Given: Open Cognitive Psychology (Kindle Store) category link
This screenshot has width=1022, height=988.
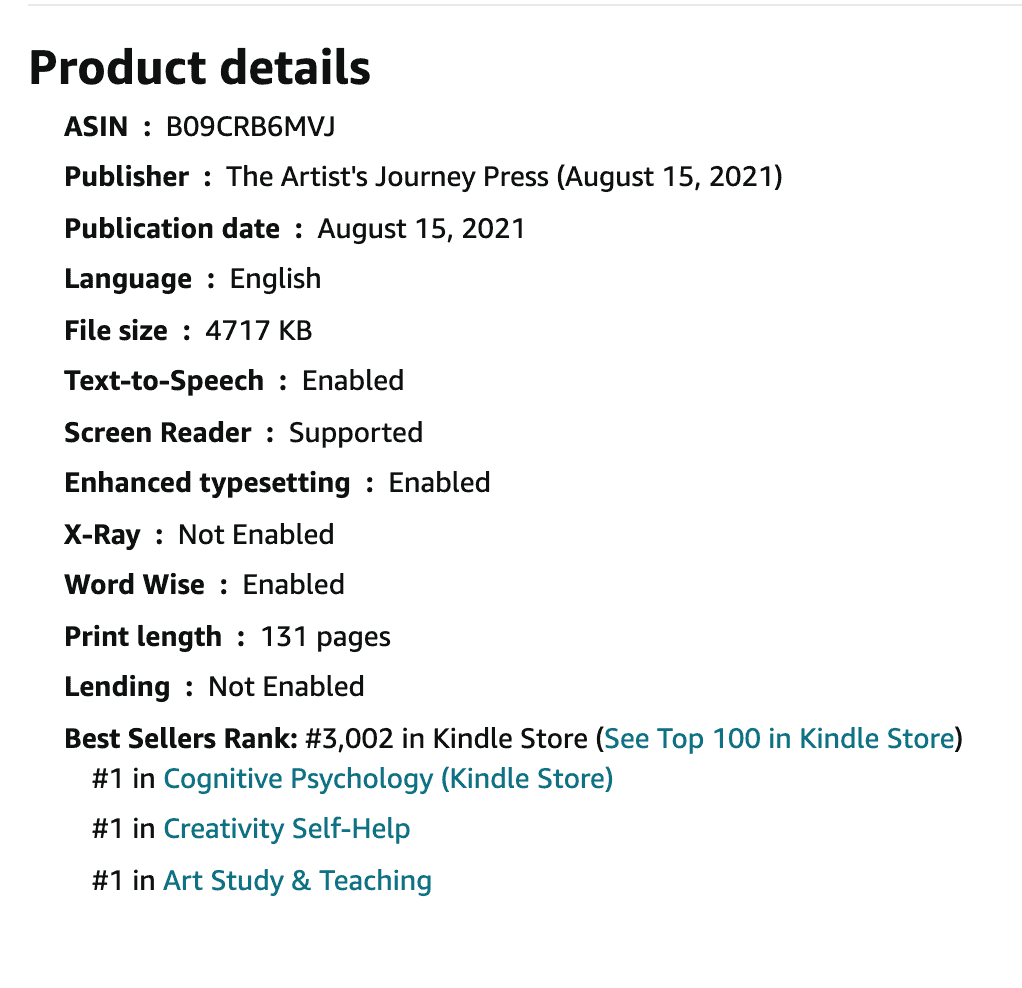Looking at the screenshot, I should point(388,779).
